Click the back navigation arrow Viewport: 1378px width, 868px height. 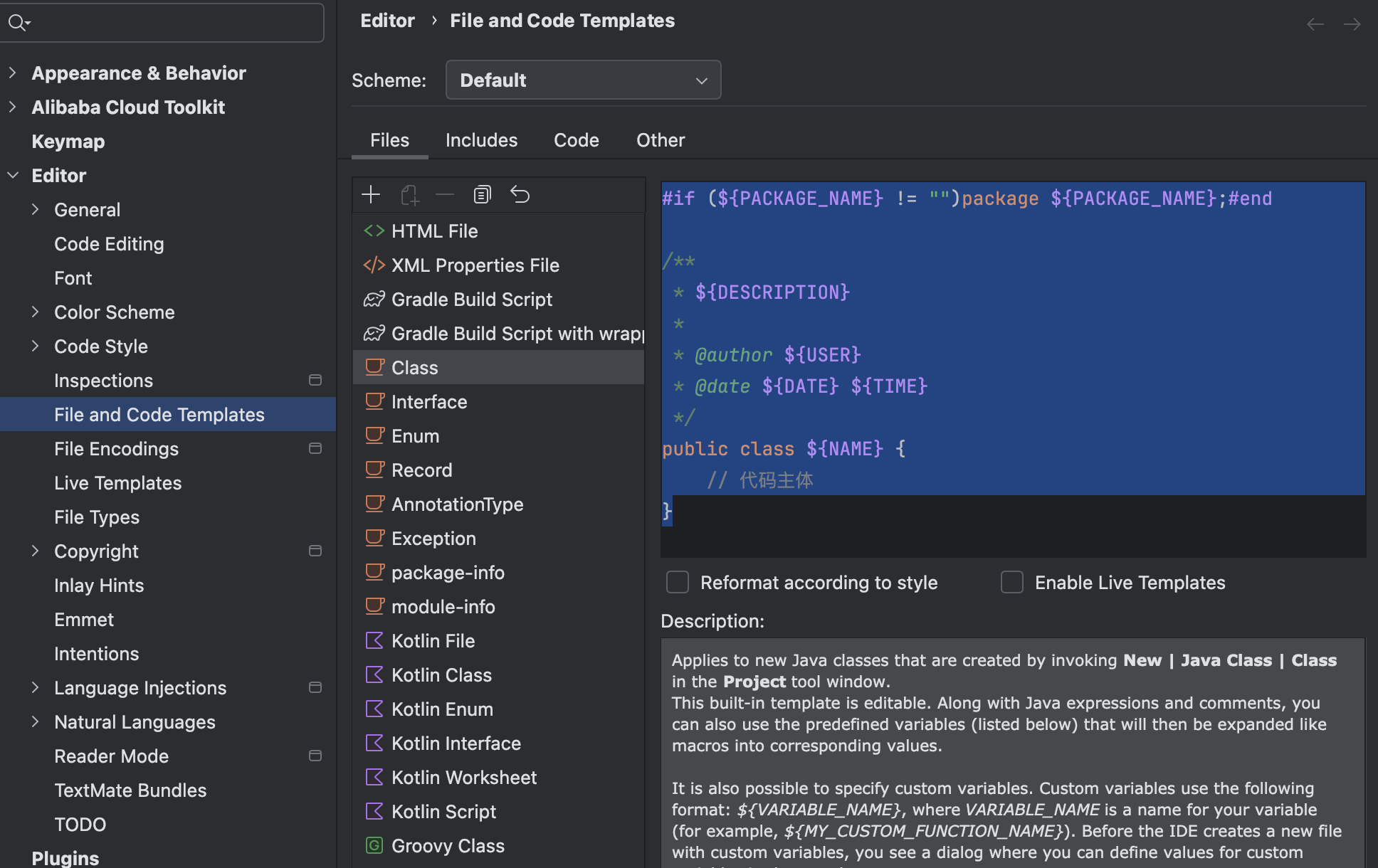[x=1315, y=24]
